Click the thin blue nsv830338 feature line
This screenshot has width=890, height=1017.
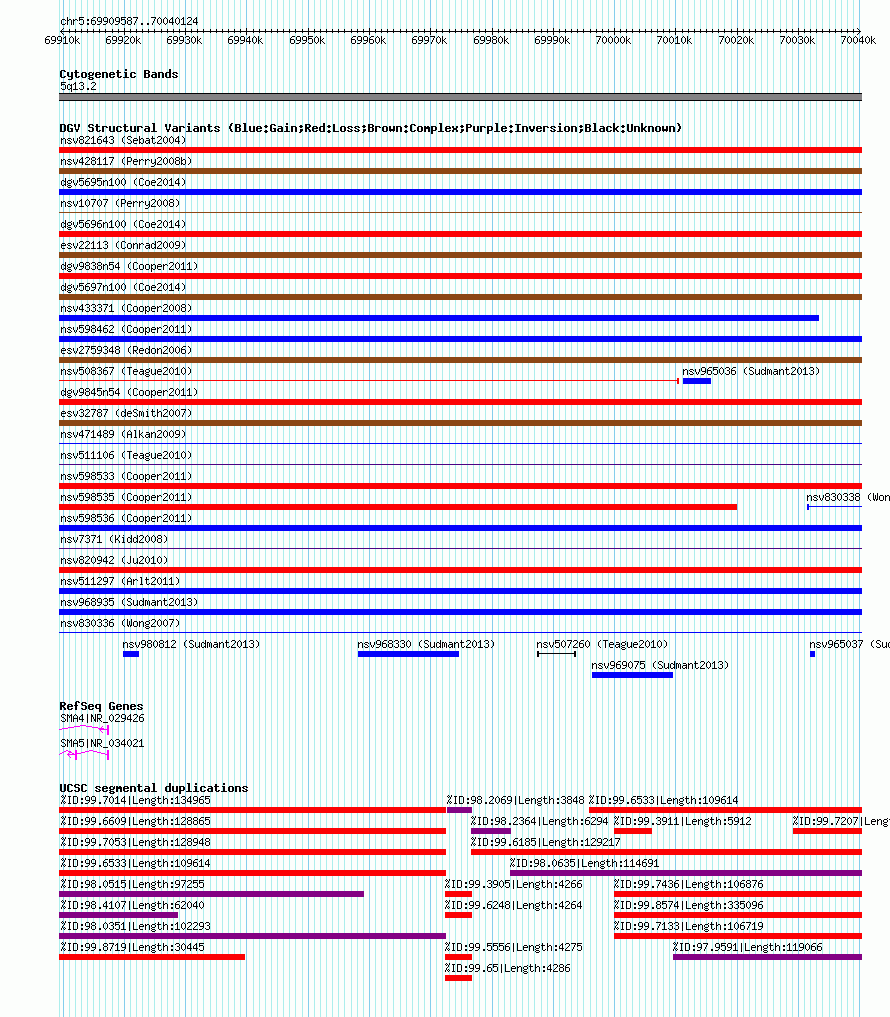(834, 507)
